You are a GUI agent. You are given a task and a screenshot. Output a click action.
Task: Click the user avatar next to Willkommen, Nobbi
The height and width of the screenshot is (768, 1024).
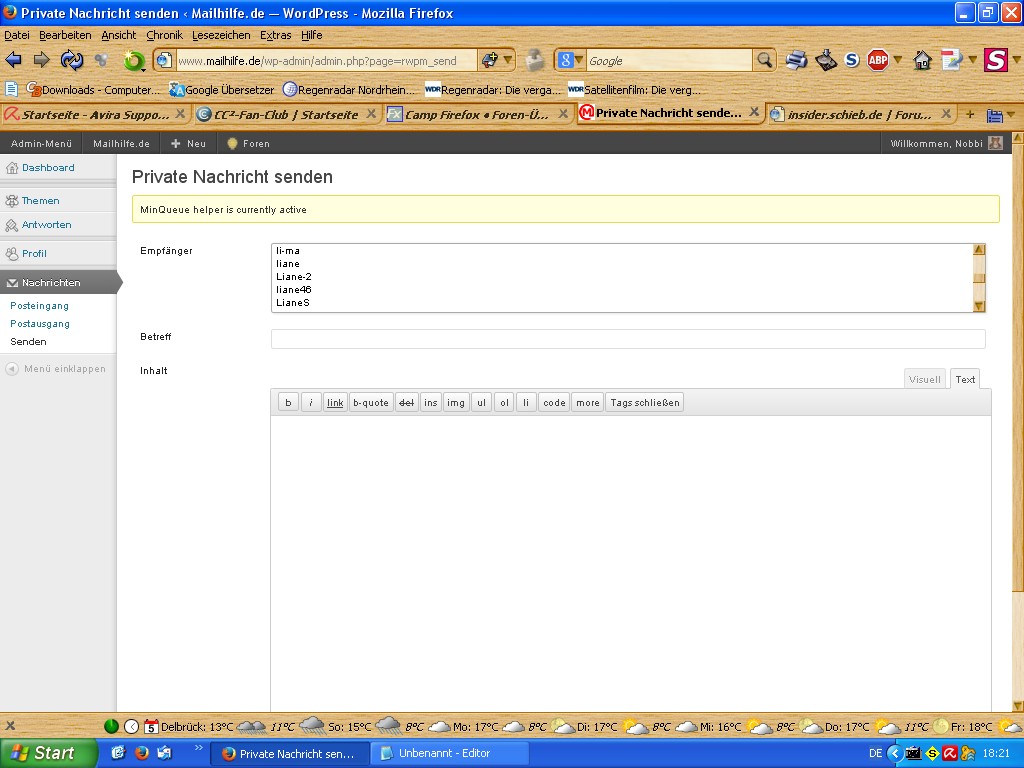[995, 143]
